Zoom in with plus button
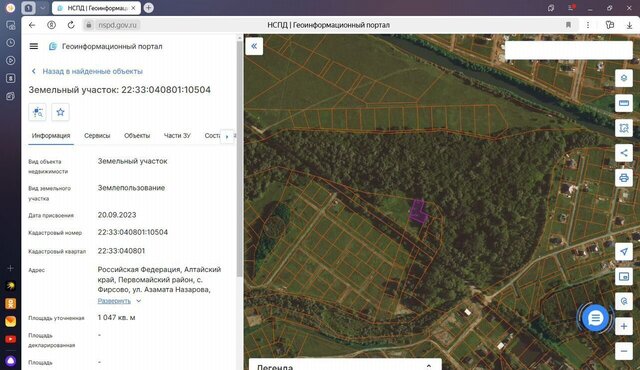Viewport: 640px width, 370px height. [x=624, y=326]
